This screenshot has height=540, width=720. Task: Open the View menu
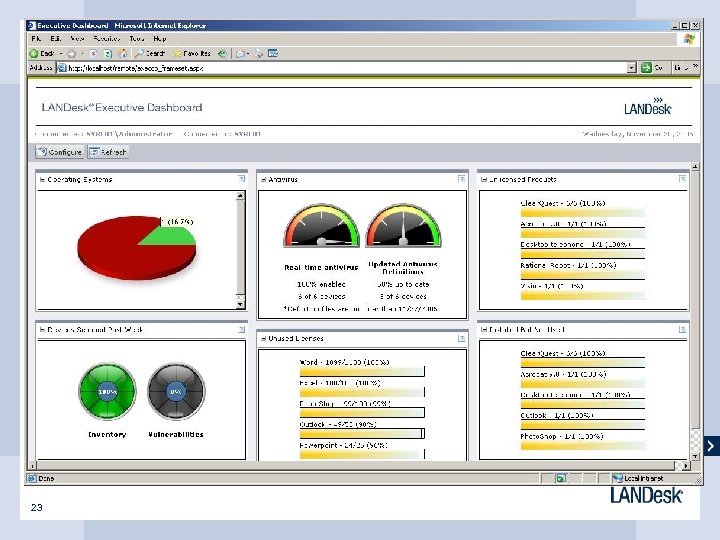[78, 39]
